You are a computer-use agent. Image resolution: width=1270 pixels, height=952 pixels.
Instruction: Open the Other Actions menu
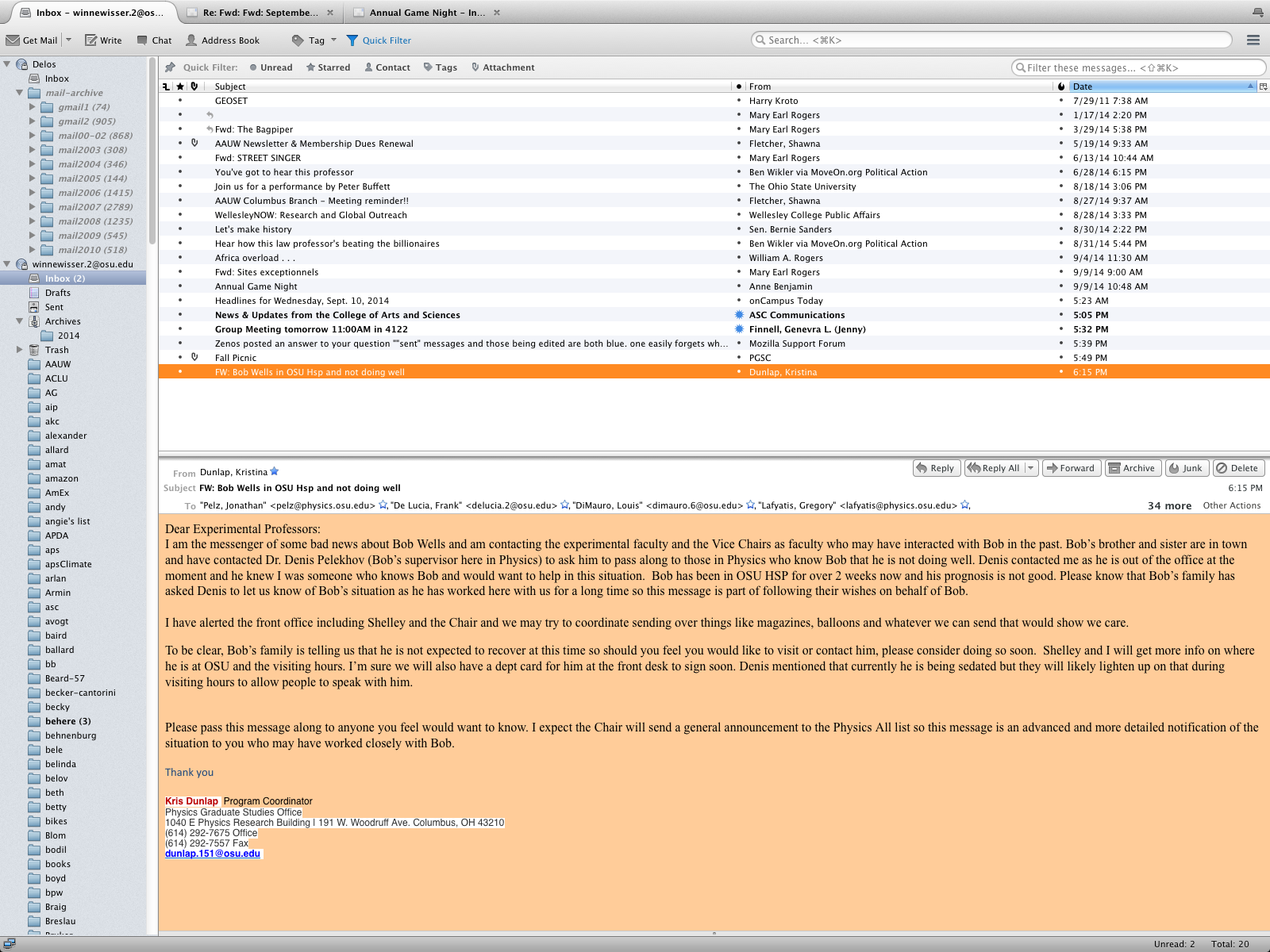point(1231,505)
